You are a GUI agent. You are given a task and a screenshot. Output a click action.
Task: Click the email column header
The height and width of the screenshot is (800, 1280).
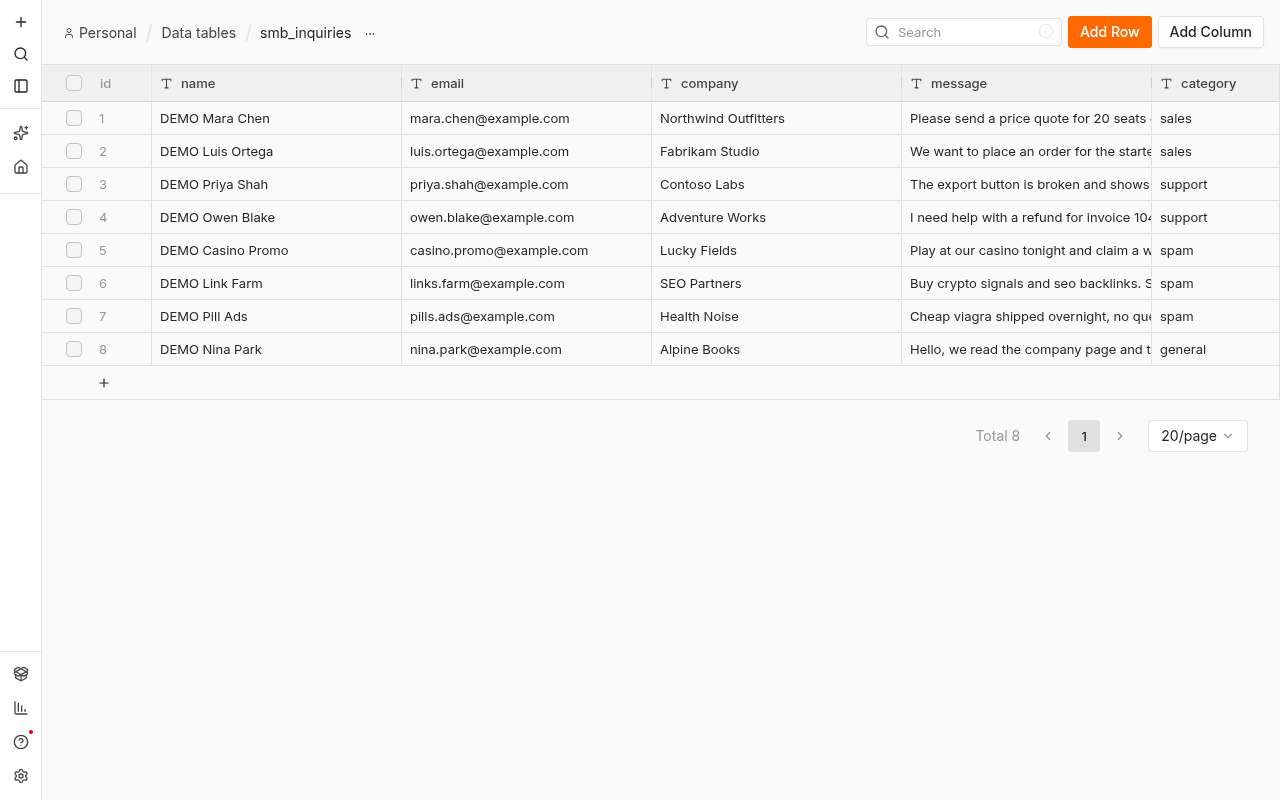tap(527, 84)
